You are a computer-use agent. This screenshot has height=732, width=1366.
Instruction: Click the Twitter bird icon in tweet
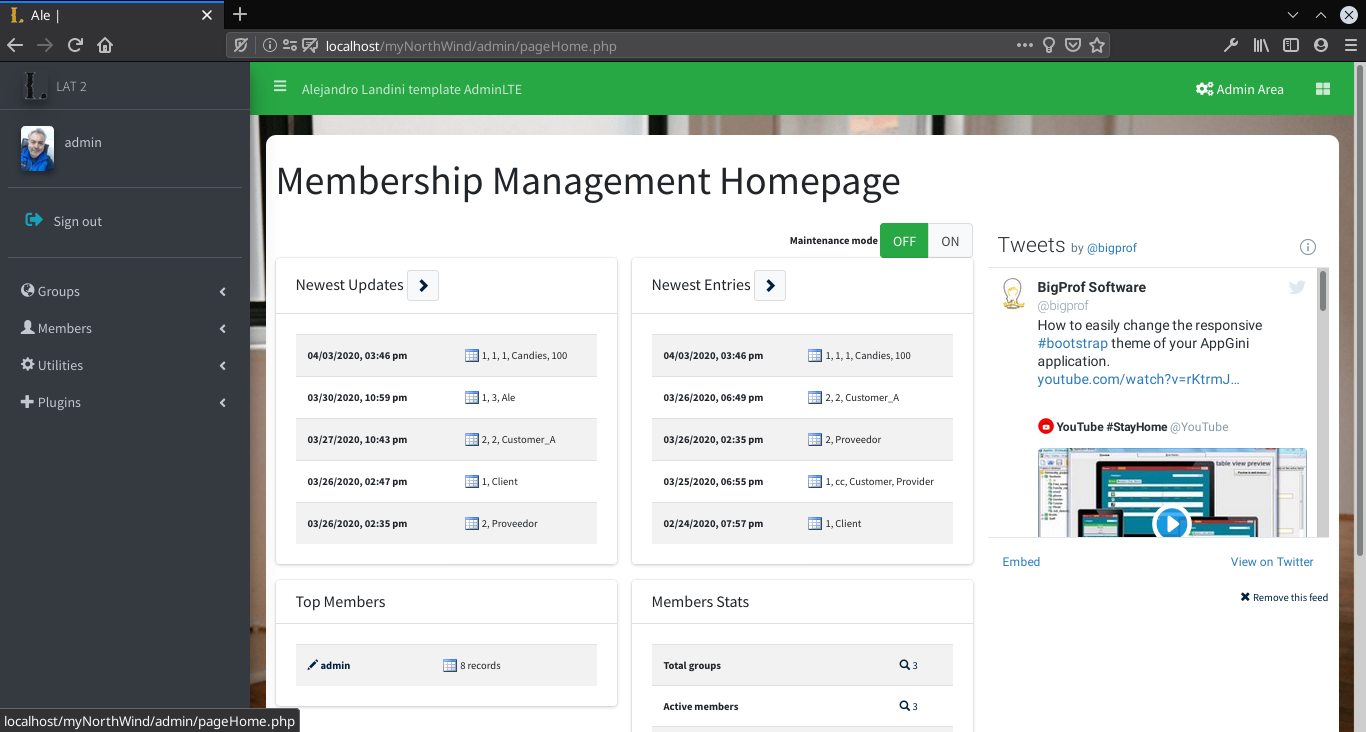1297,287
